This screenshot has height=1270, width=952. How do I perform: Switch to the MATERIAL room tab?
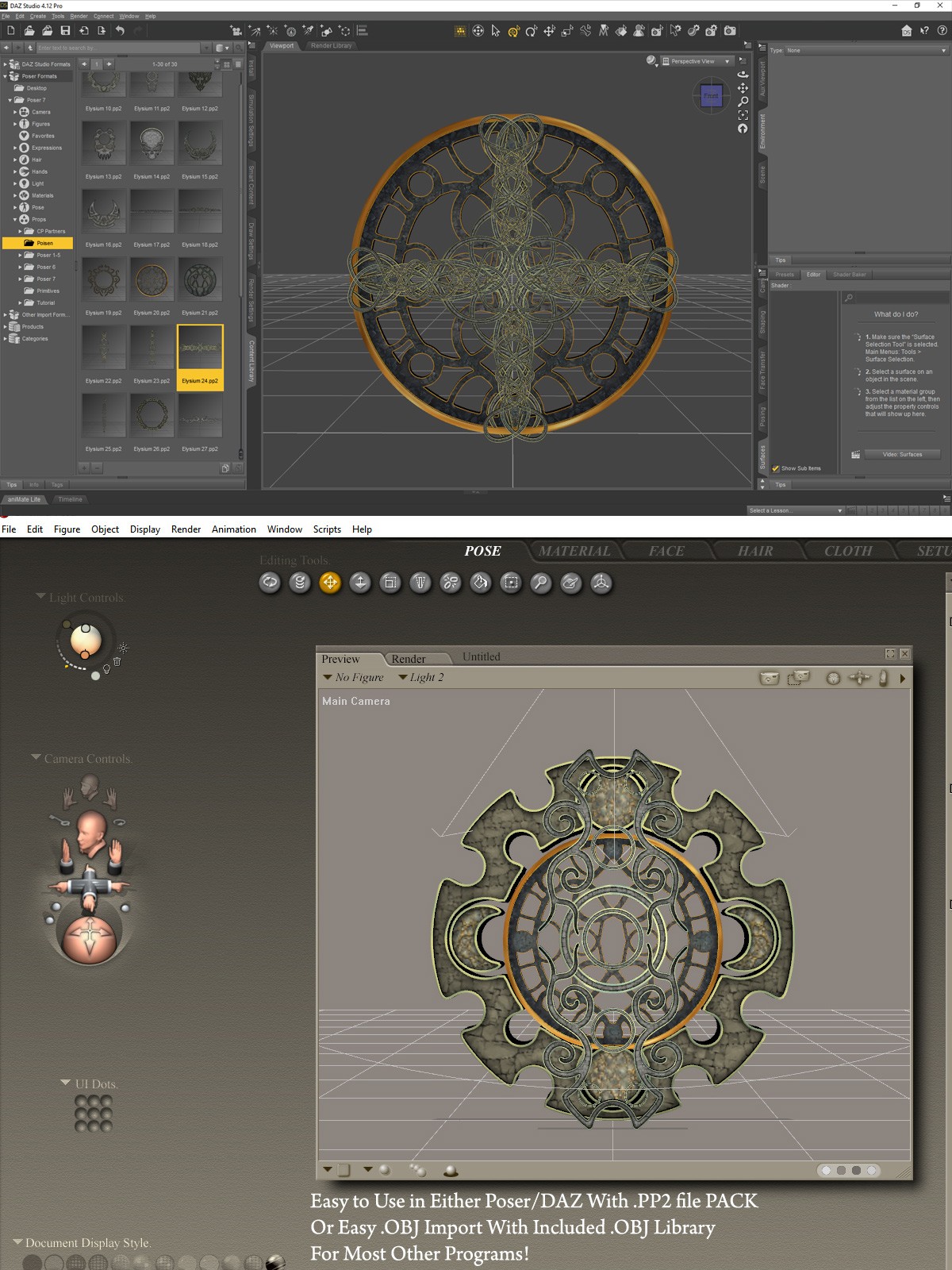click(x=574, y=551)
